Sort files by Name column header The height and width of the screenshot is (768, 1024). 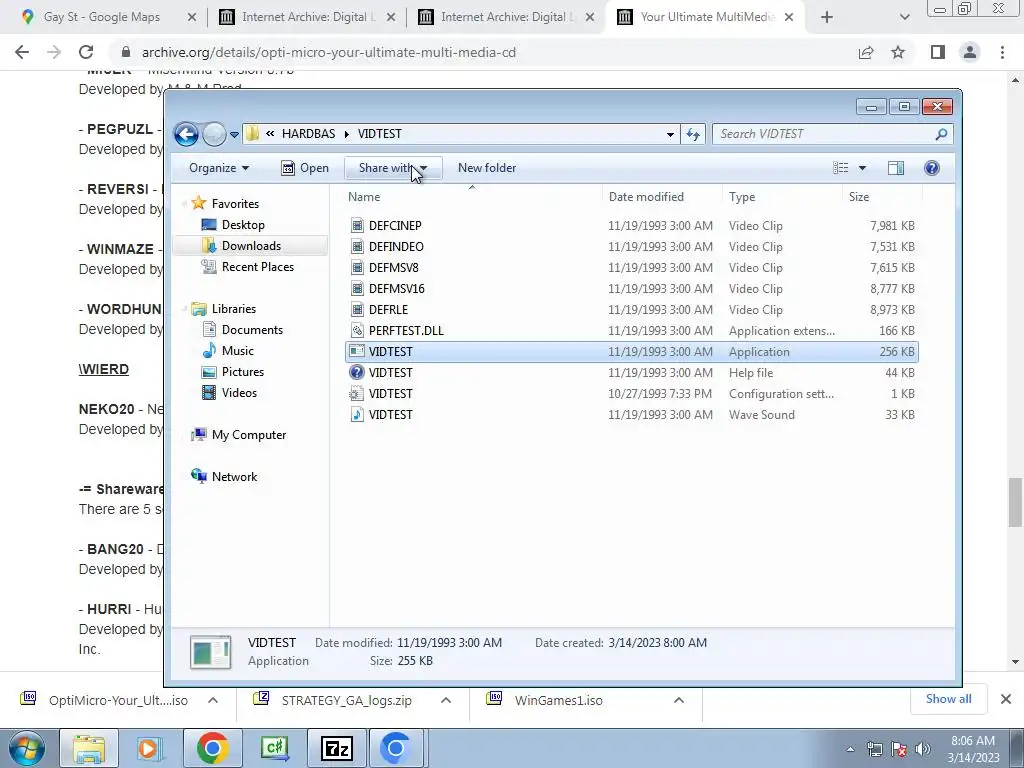364,197
